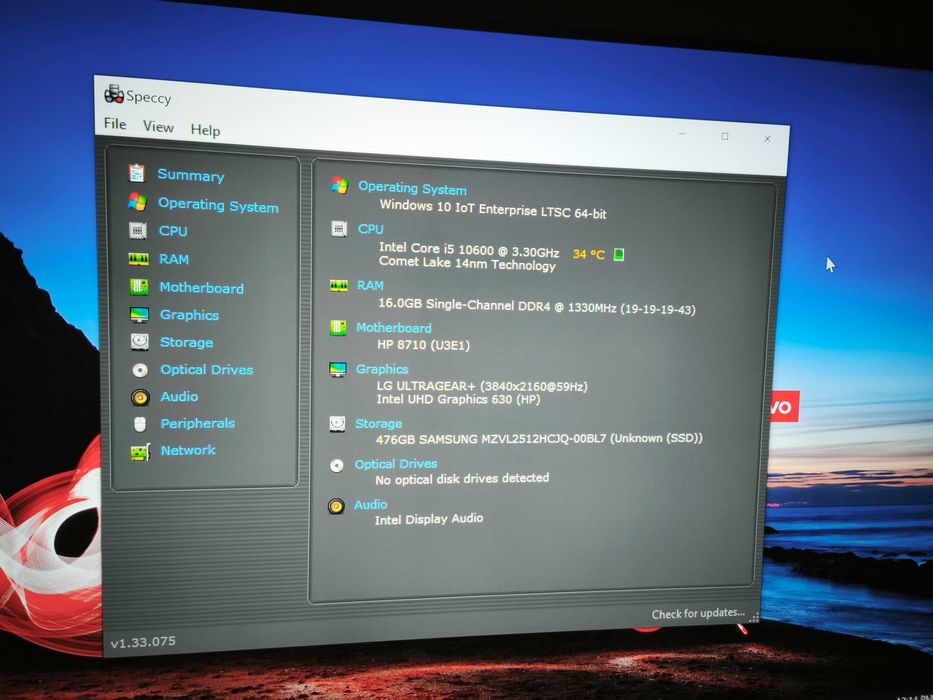
Task: Click Check for updates link
Action: pyautogui.click(x=698, y=613)
